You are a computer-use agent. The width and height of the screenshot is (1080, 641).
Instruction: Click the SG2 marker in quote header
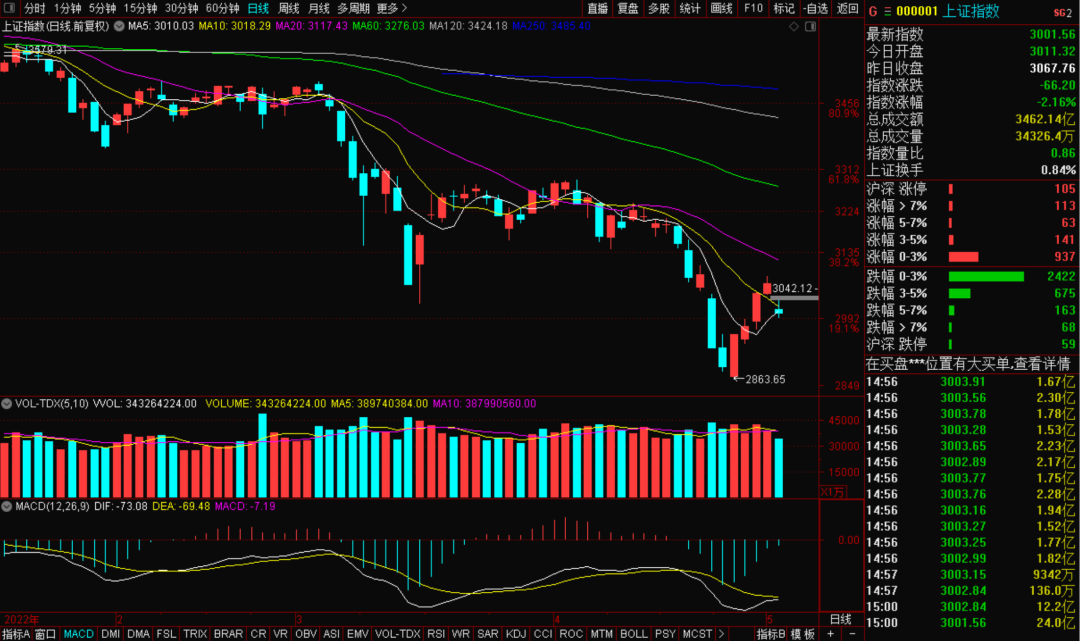[1062, 12]
